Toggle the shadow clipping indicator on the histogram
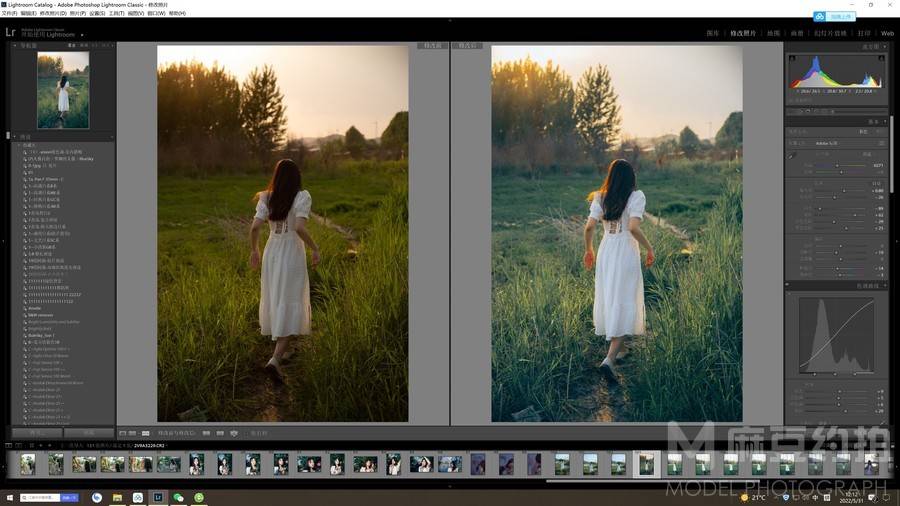The height and width of the screenshot is (506, 900). tap(793, 59)
